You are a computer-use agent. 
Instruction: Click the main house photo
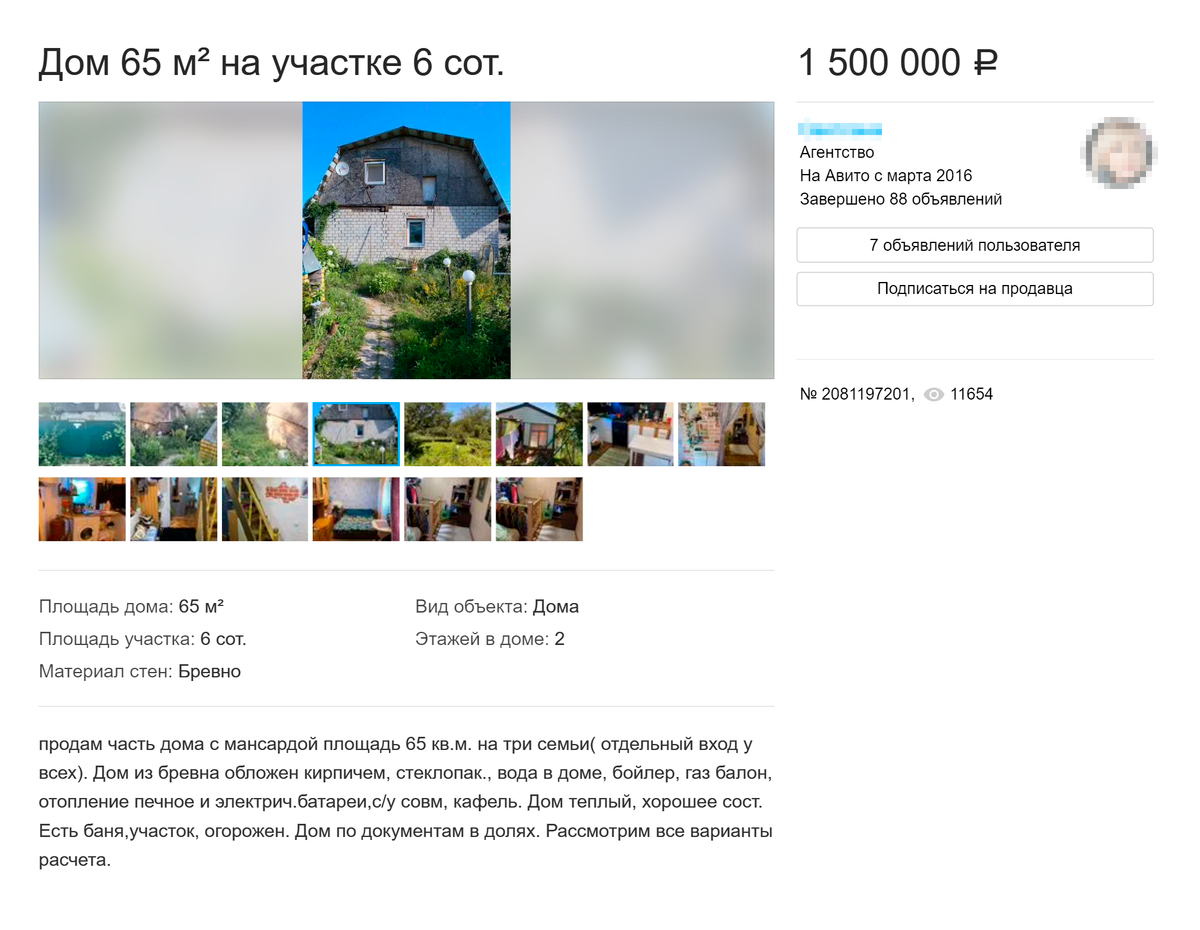click(x=407, y=240)
